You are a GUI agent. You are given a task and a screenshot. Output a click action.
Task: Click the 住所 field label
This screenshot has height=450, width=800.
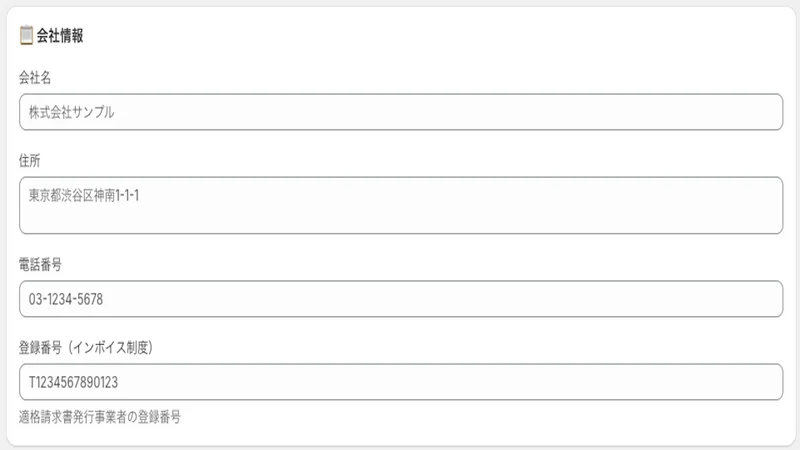30,161
